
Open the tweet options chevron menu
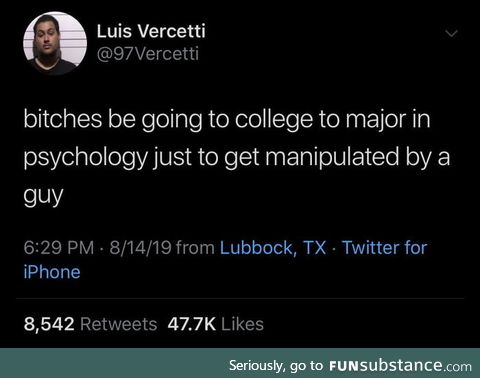pos(452,34)
